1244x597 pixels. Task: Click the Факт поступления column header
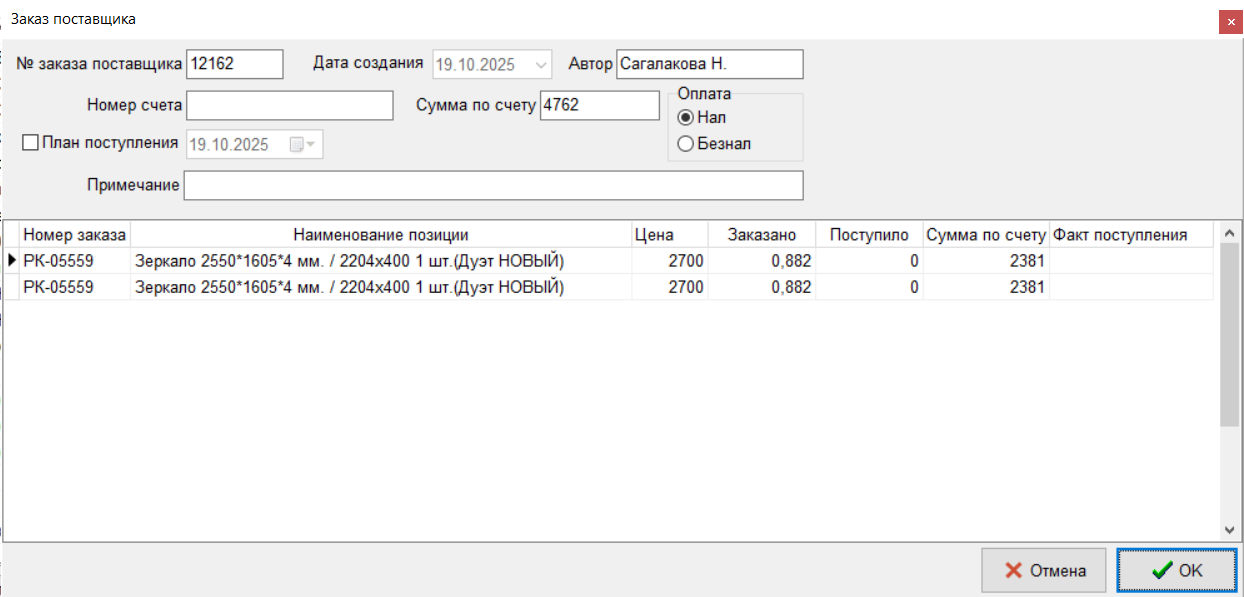pos(1120,235)
